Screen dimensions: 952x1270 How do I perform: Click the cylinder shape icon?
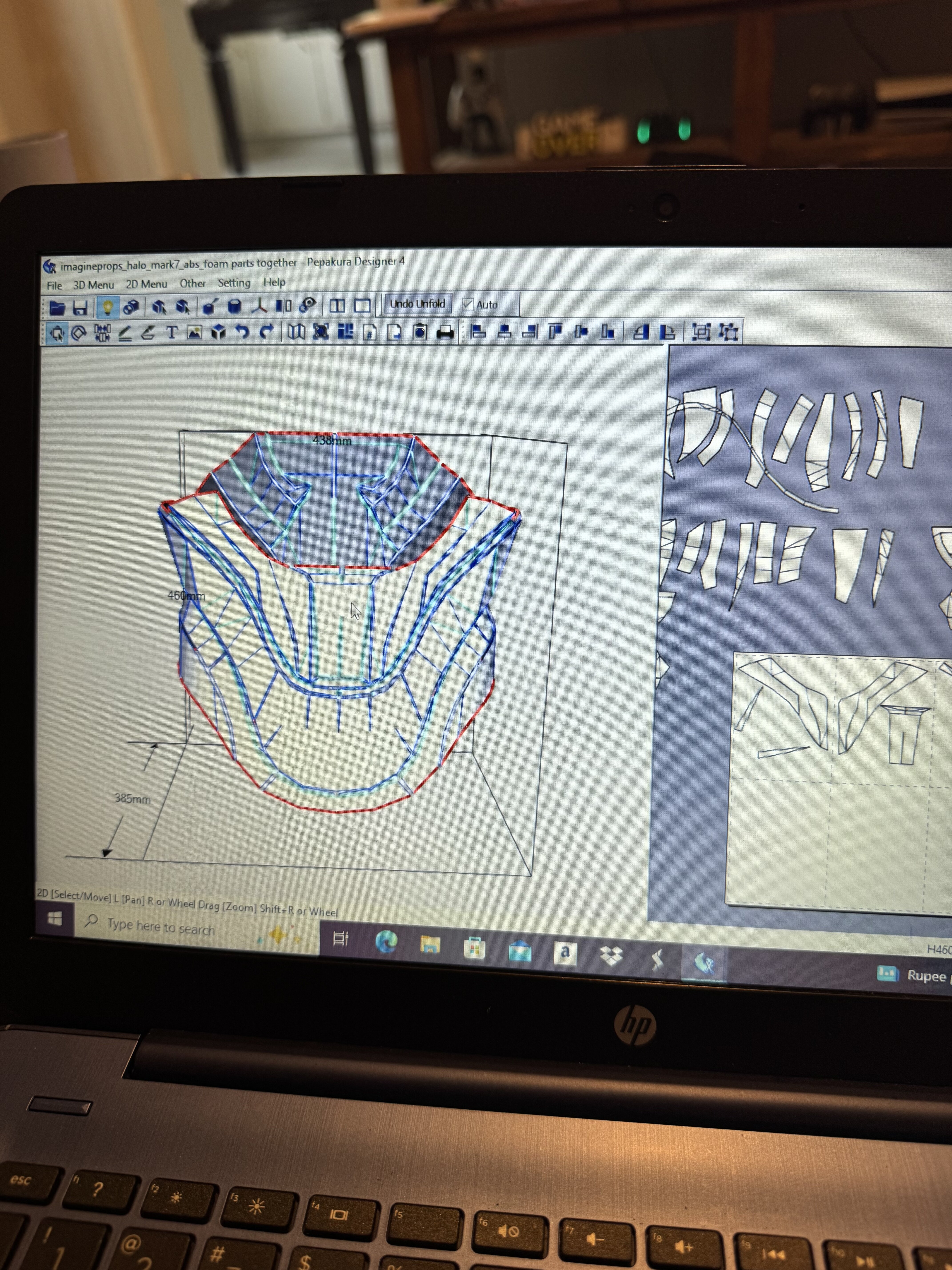pos(234,306)
